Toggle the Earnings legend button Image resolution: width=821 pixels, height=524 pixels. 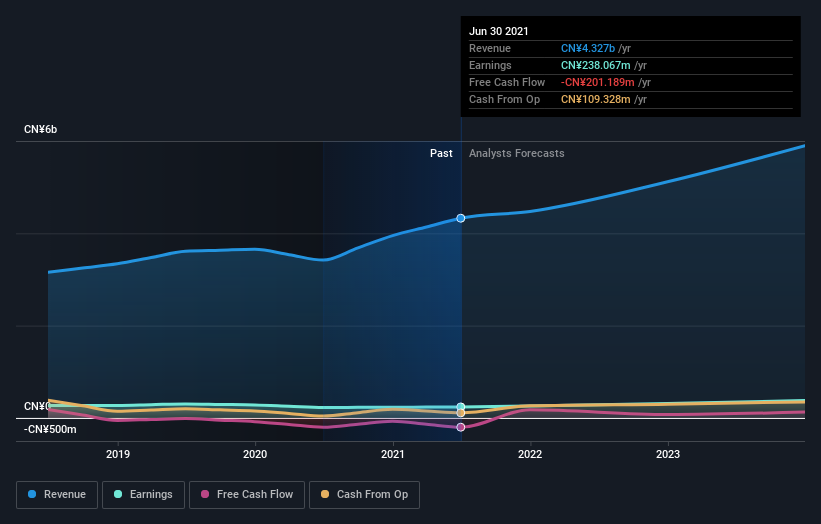[143, 495]
